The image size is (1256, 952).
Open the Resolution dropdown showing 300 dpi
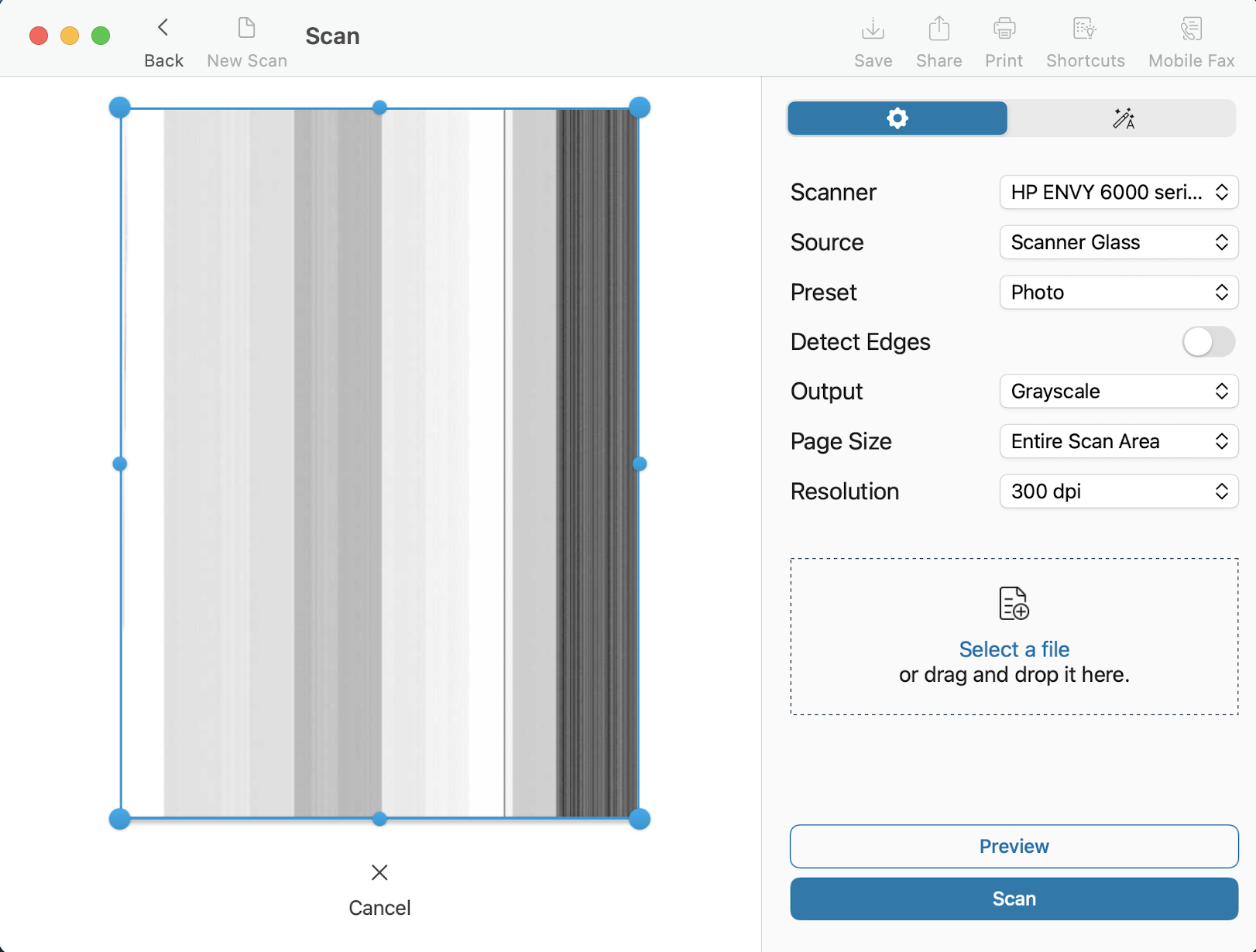(x=1118, y=491)
